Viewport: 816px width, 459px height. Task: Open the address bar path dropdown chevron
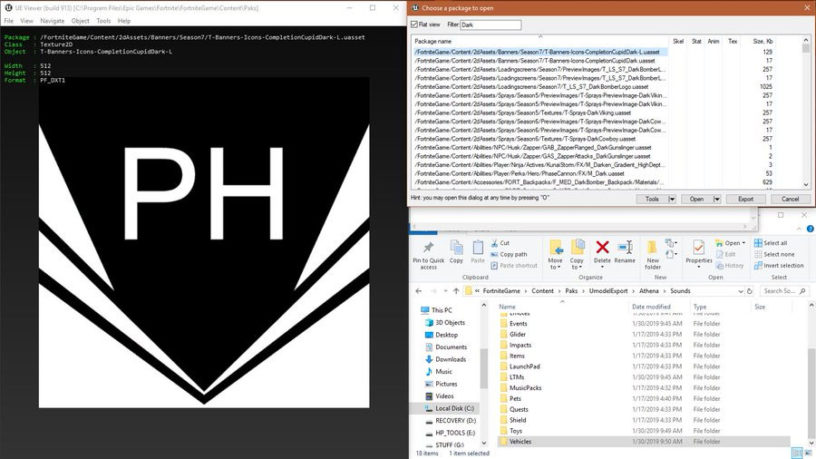click(740, 291)
